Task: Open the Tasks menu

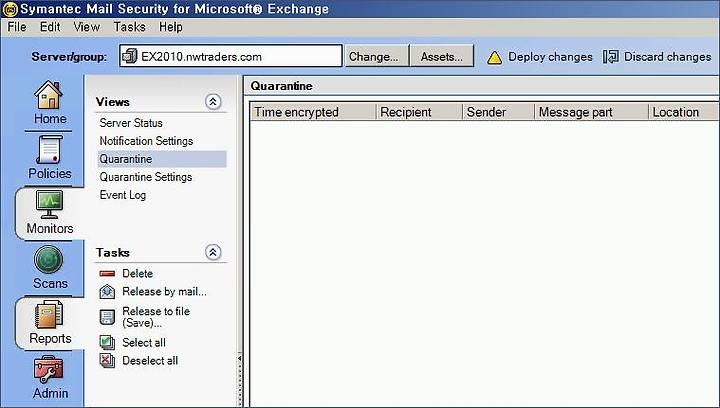Action: [x=129, y=27]
